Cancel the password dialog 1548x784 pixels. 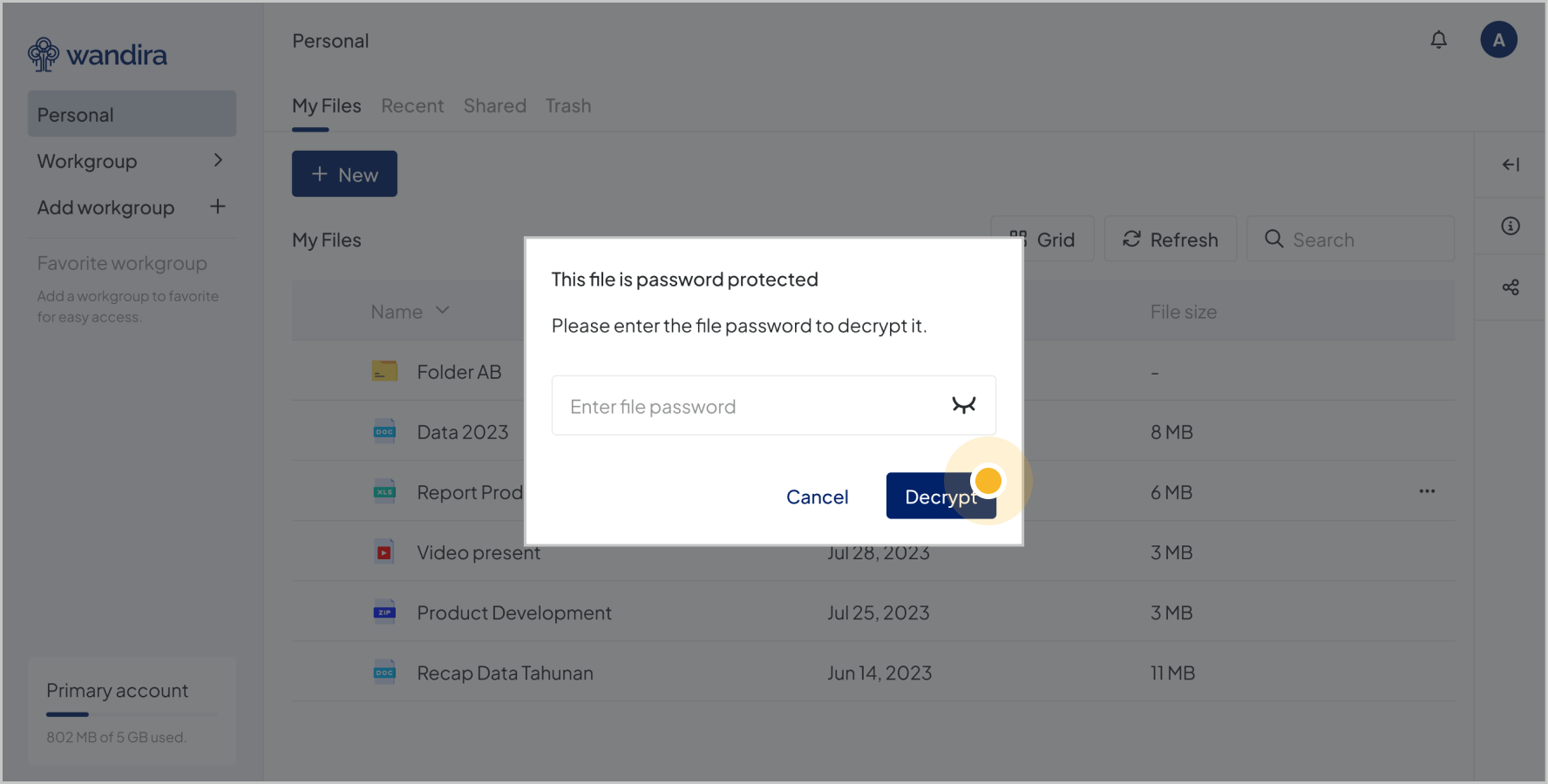click(817, 497)
